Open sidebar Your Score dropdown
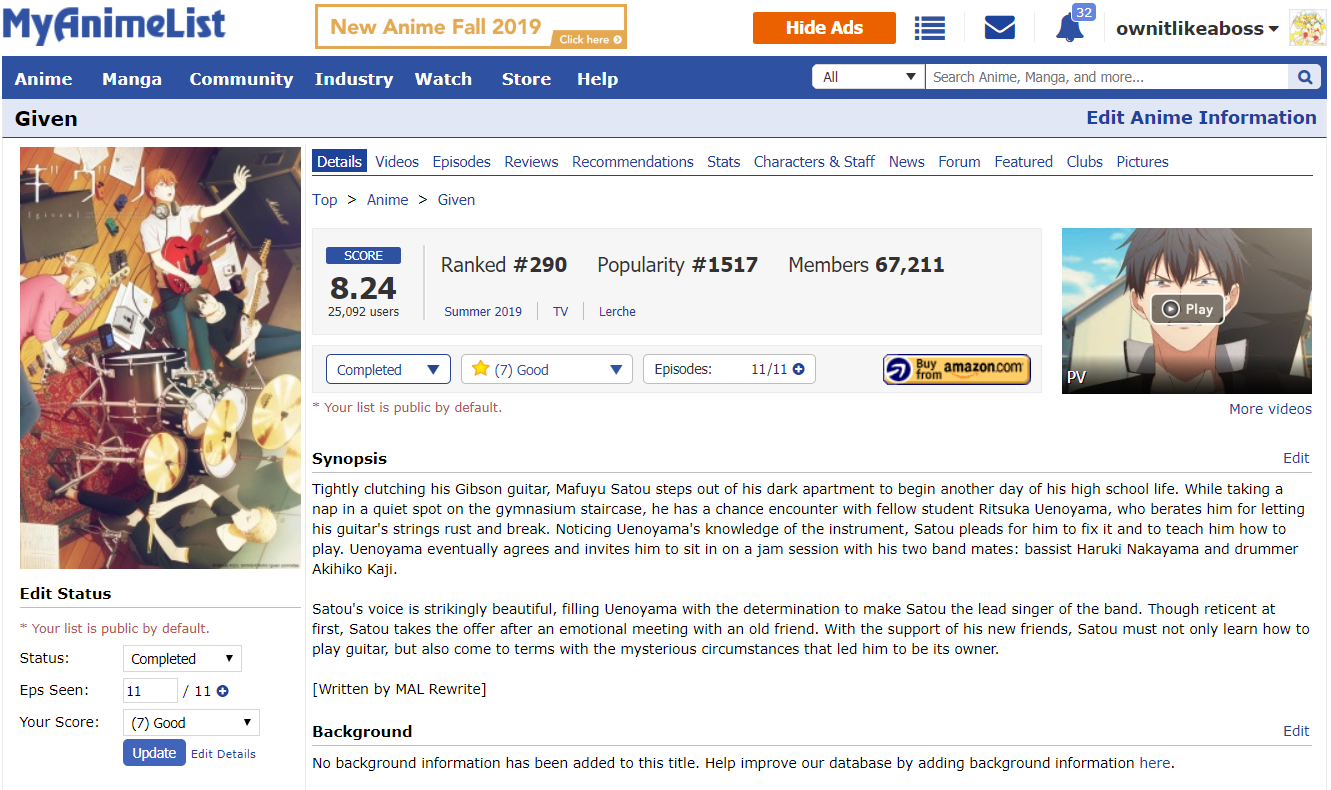This screenshot has height=790, width=1331. click(191, 723)
